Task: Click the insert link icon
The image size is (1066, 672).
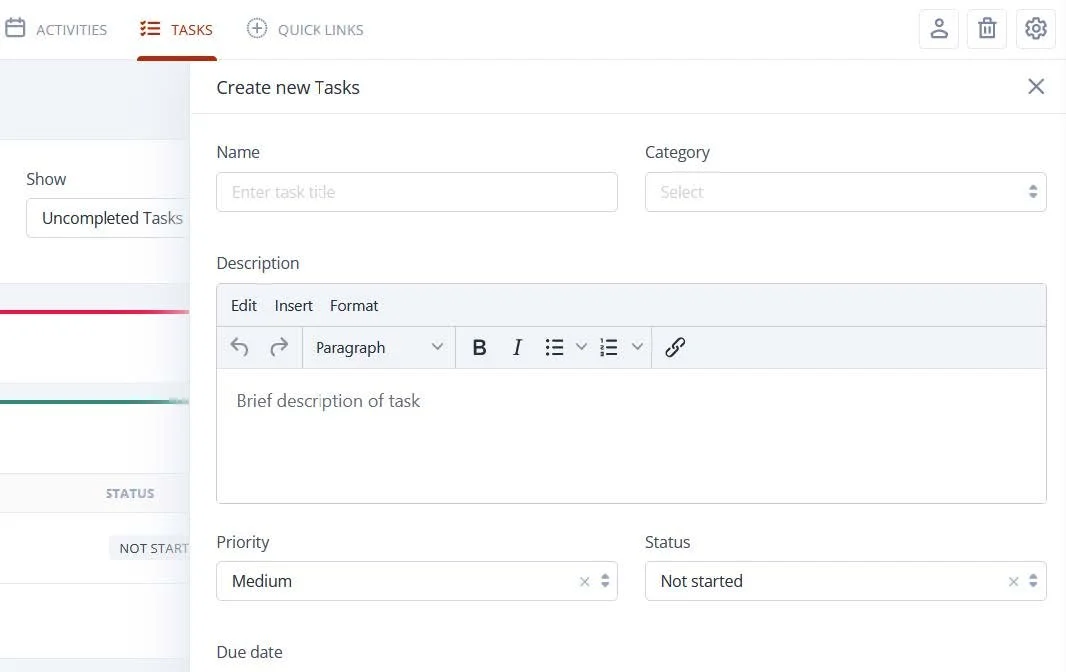Action: point(675,347)
